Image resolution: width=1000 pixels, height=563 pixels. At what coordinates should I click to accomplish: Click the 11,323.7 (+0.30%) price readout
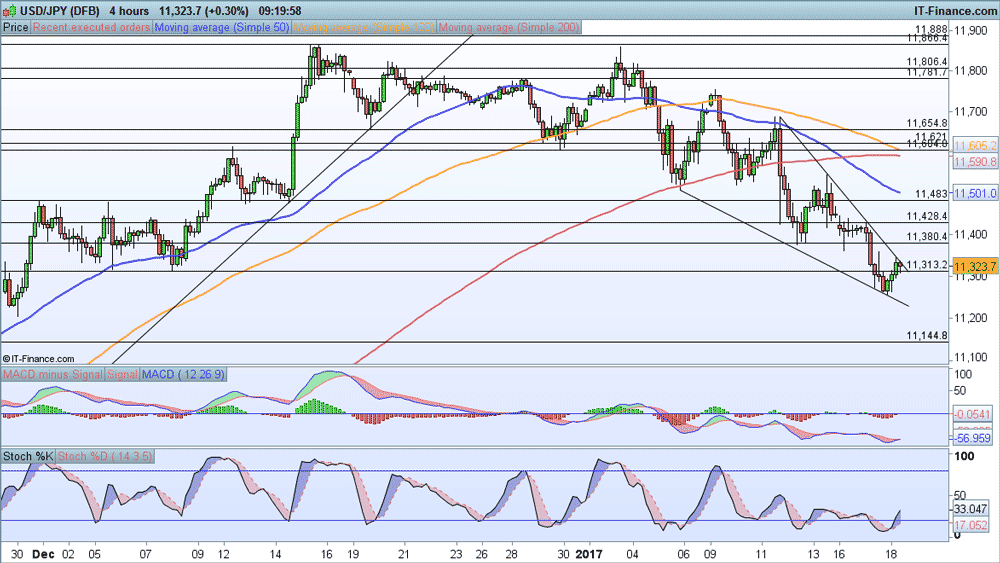pyautogui.click(x=203, y=11)
